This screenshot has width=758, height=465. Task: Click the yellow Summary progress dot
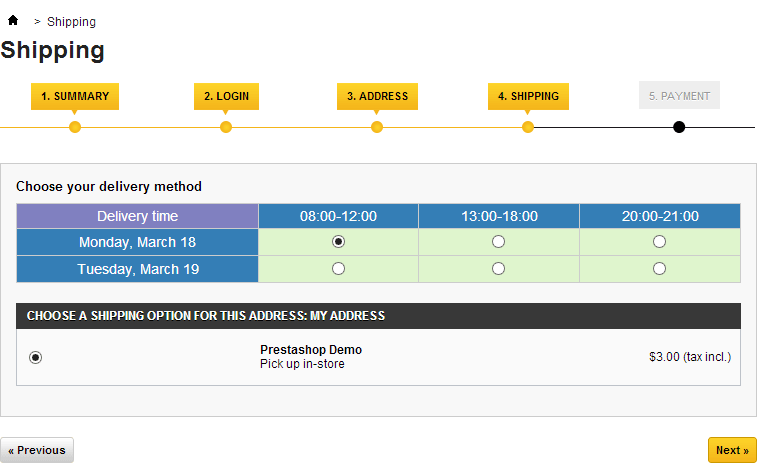(x=75, y=127)
